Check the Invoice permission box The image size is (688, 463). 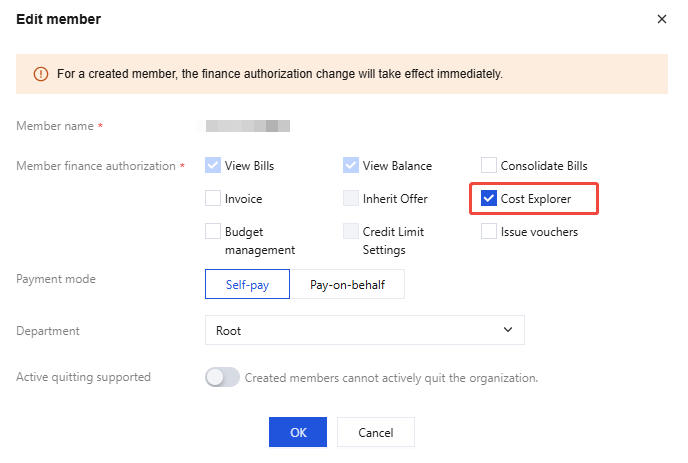pyautogui.click(x=213, y=199)
